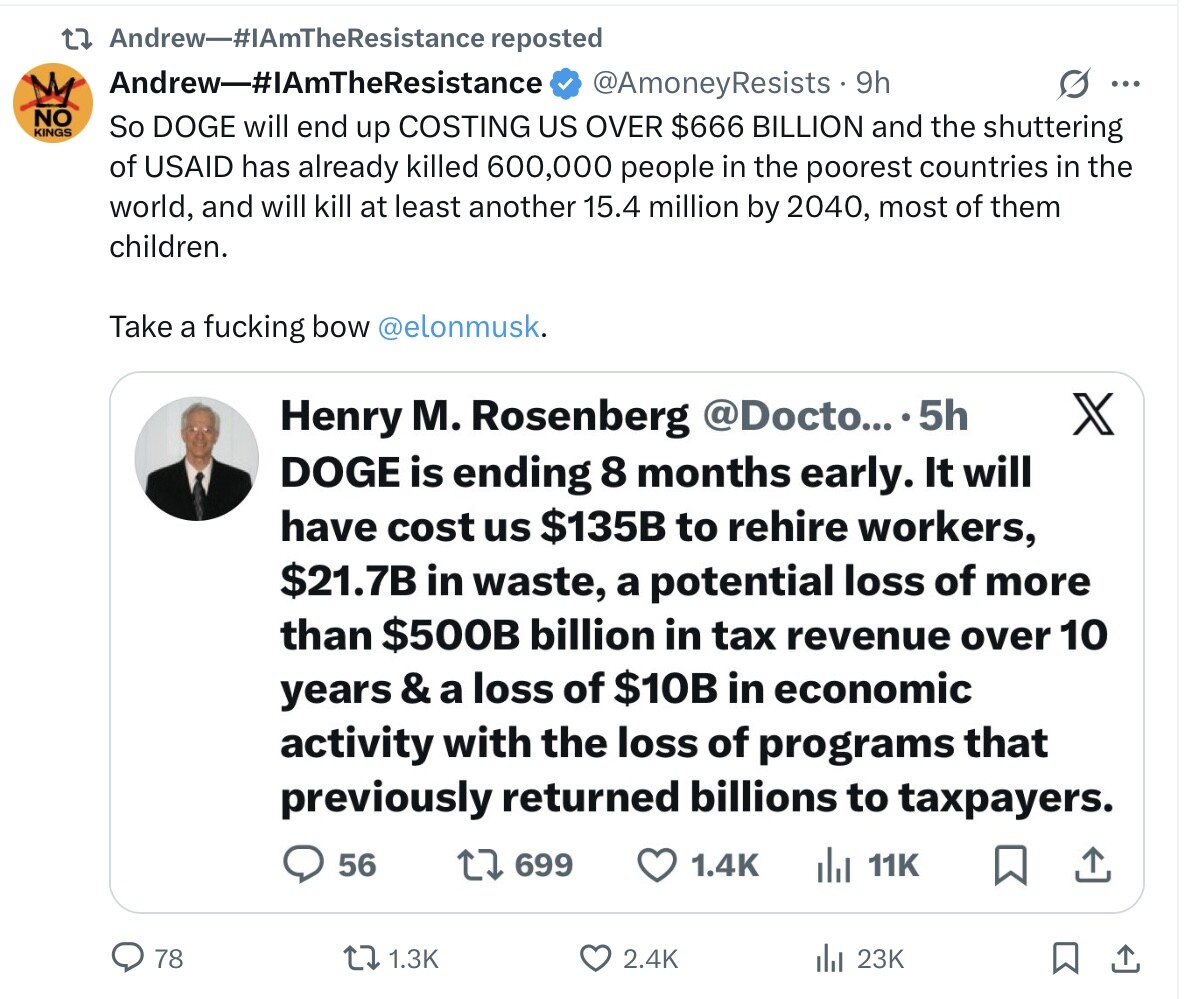Open Henry M. Rosenberg's profile photo

pos(196,458)
